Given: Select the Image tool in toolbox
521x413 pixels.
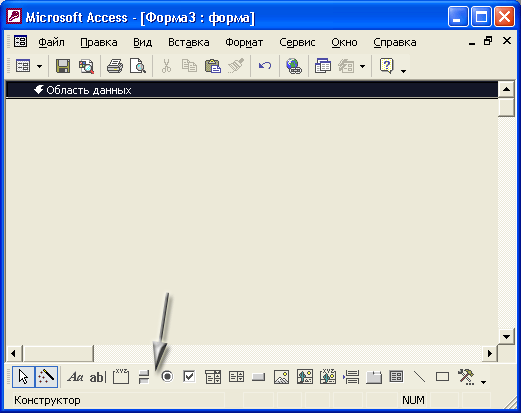Looking at the screenshot, I should [282, 377].
